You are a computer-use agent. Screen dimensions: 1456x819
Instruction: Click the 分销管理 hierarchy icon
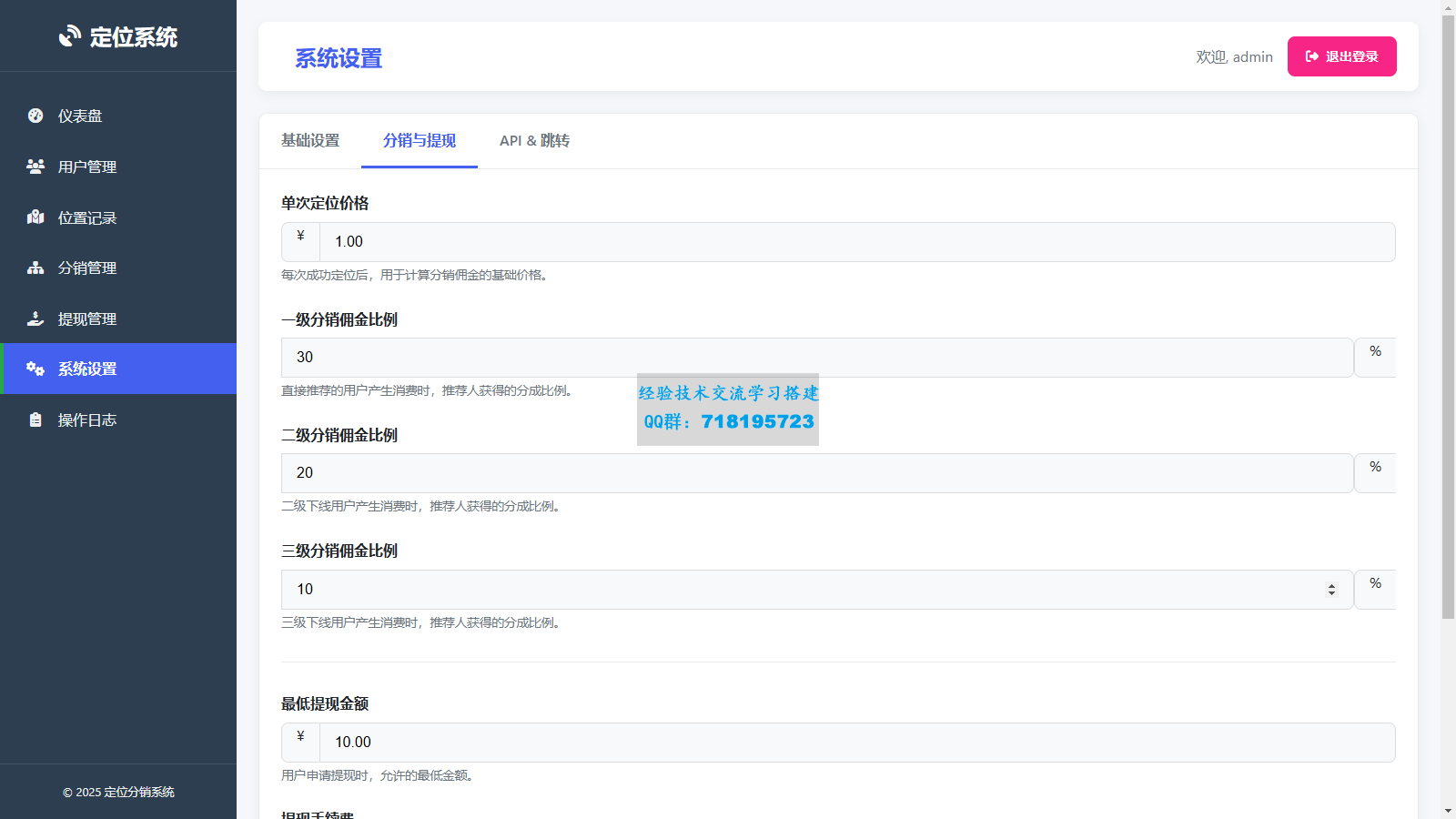coord(35,268)
